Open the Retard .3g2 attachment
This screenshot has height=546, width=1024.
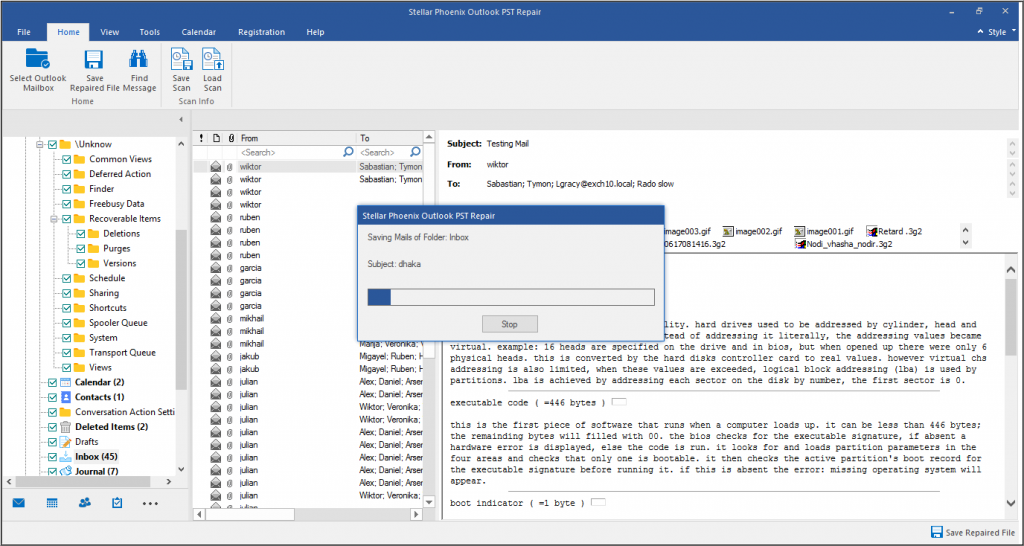tap(893, 231)
